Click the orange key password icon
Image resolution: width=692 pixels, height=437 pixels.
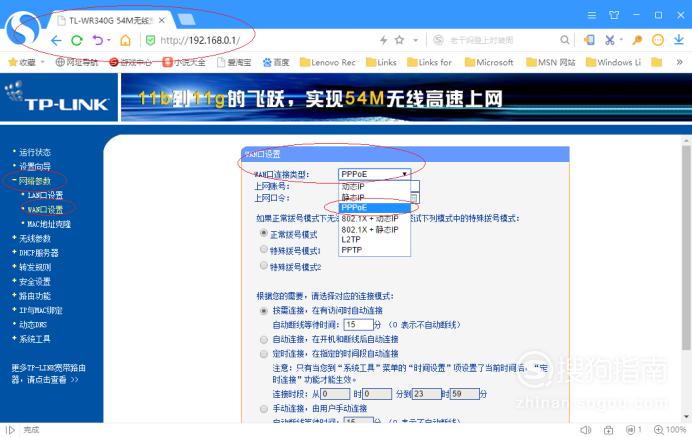[636, 40]
